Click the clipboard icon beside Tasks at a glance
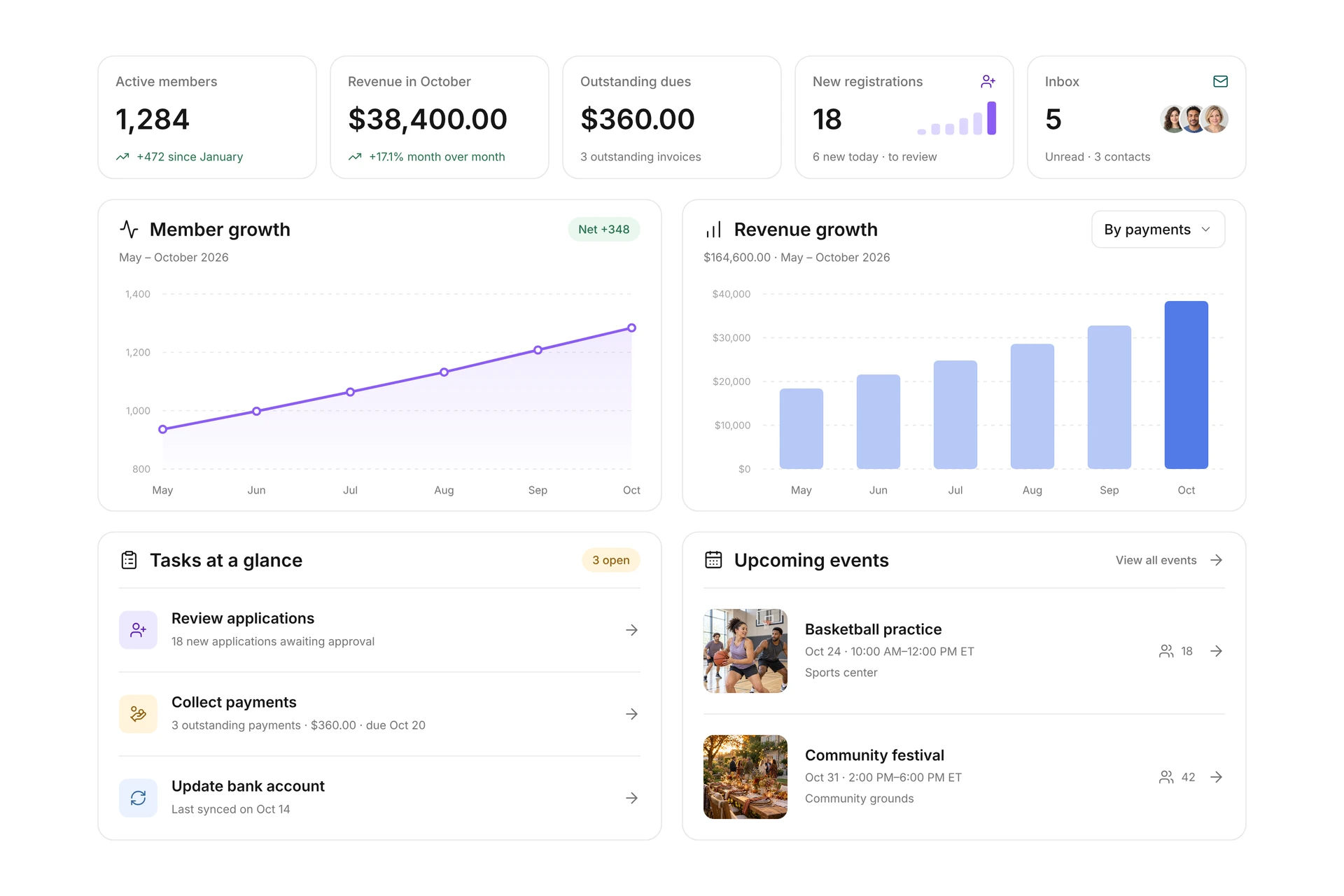Viewport: 1344px width, 896px height. [129, 560]
